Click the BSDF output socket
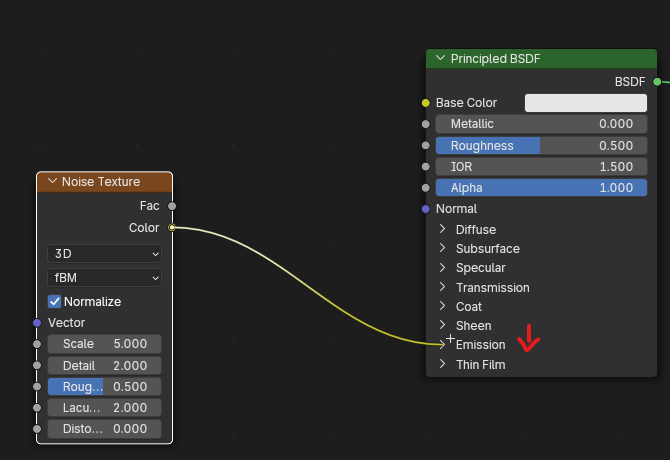This screenshot has width=670, height=460. 657,82
